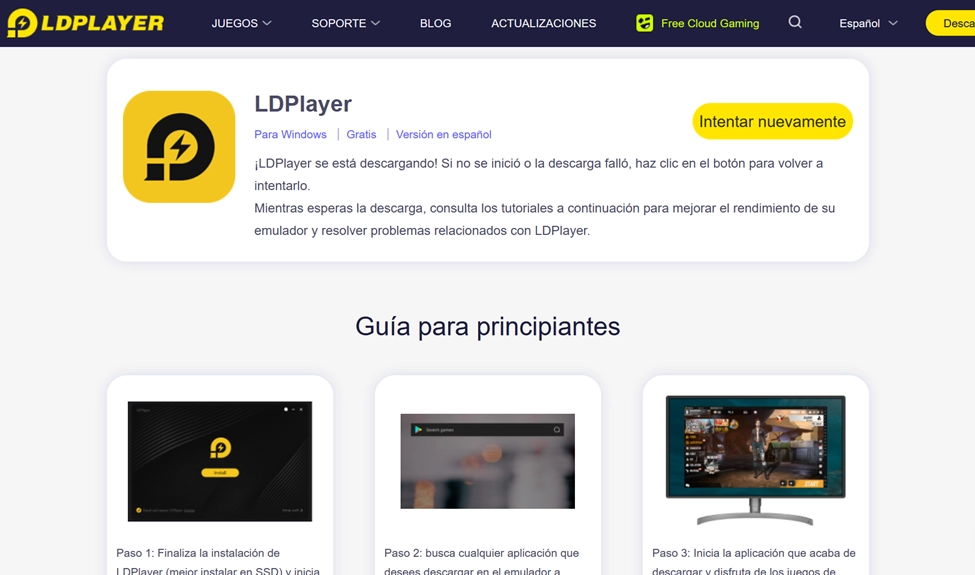Viewport: 975px width, 575px height.
Task: Expand the JUEGOS menu
Action: (241, 23)
